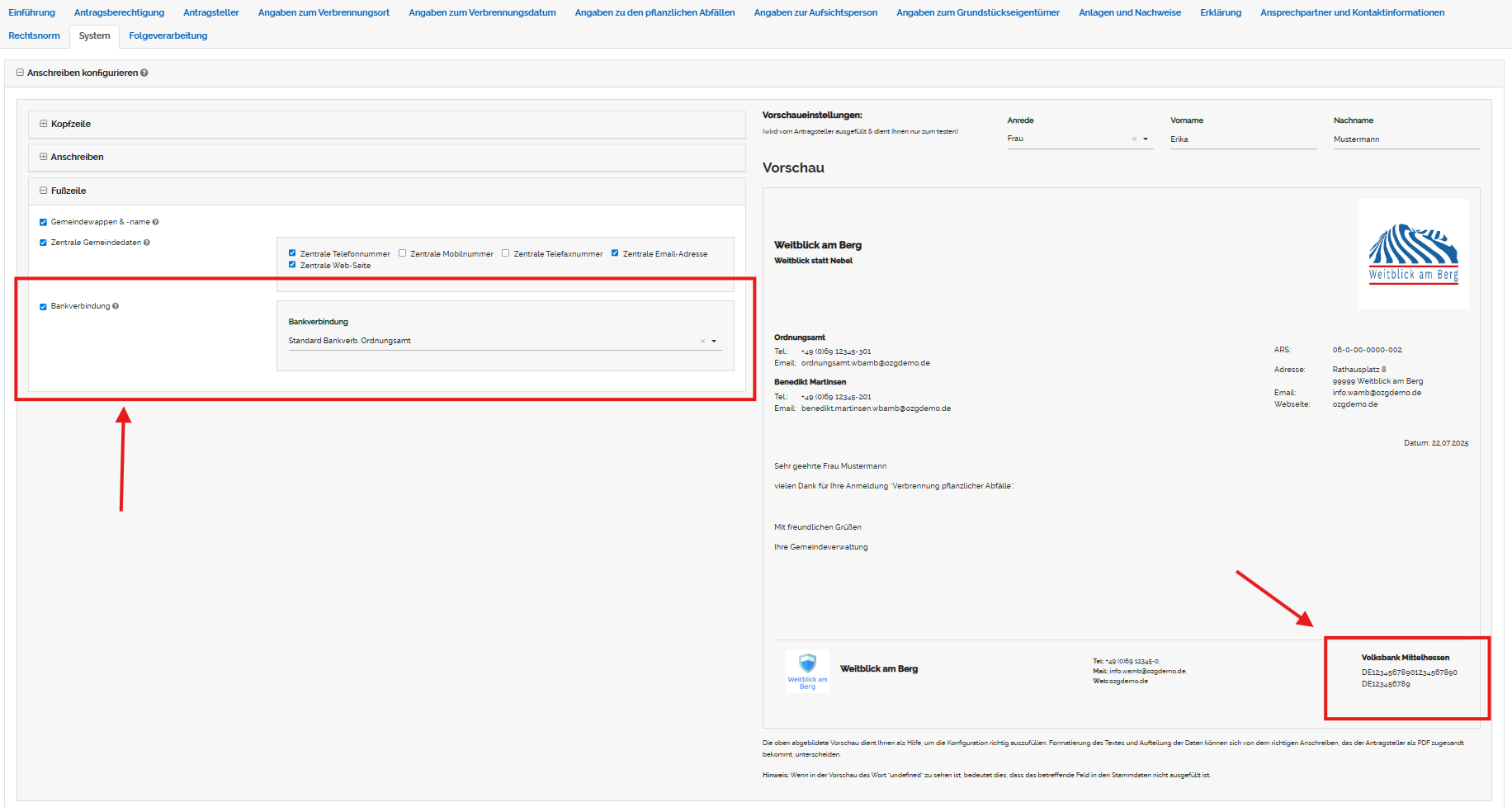Open the Anrede dropdown arrow
1512x807 pixels.
coord(1146,139)
